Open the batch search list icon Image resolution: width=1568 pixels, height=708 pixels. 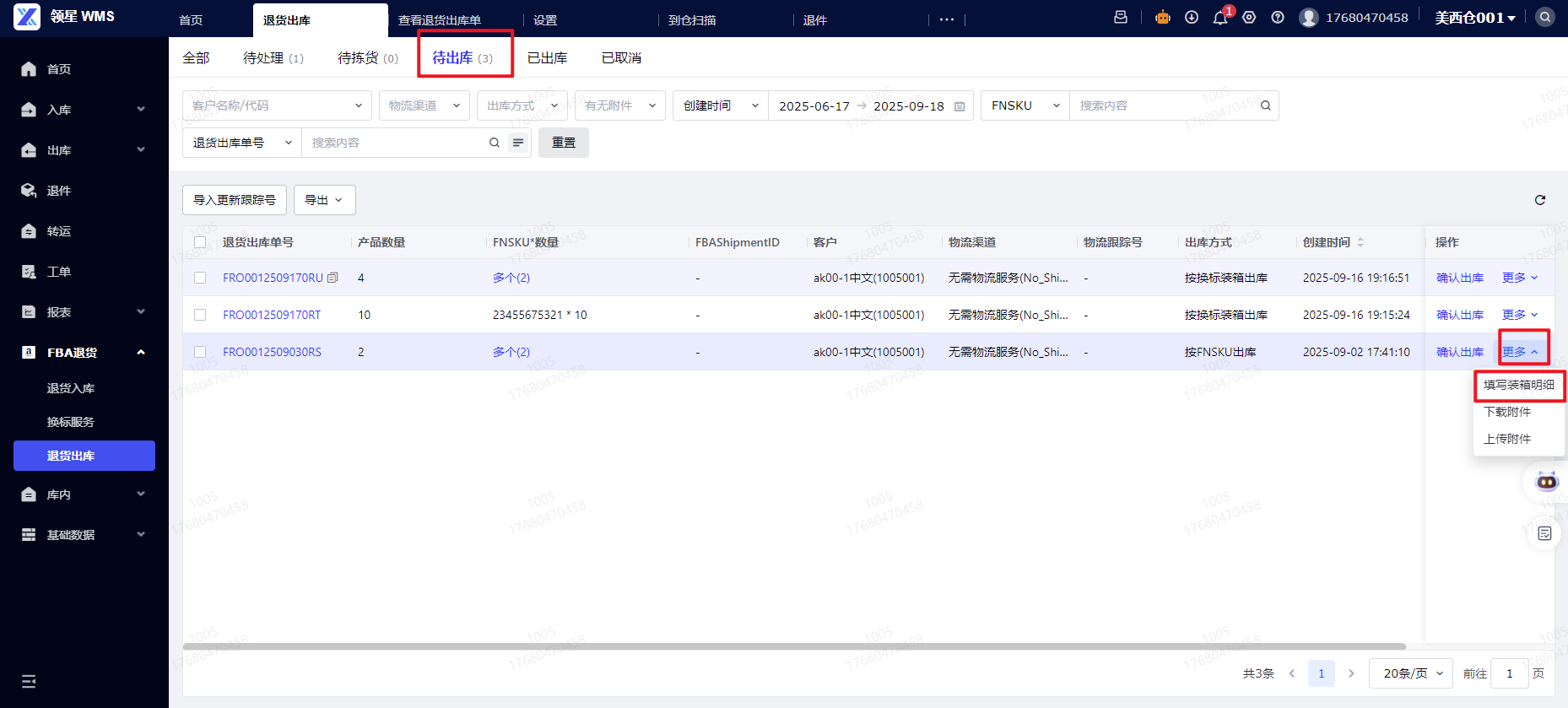click(x=518, y=143)
